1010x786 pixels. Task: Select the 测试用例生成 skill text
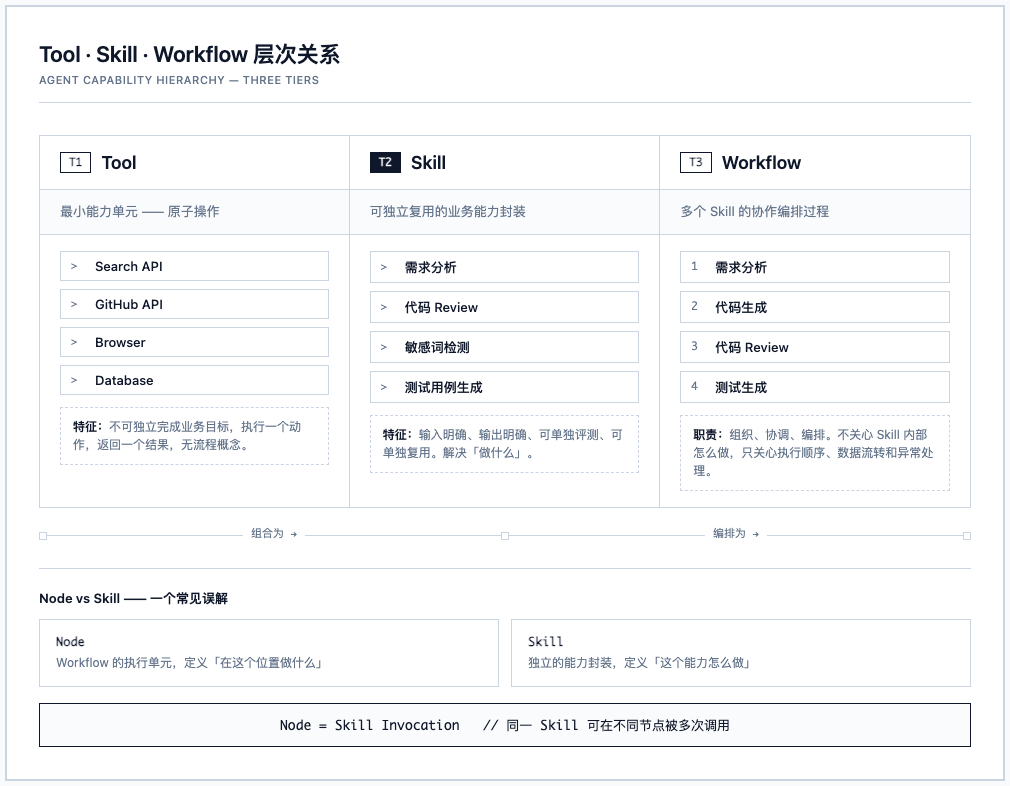[443, 387]
